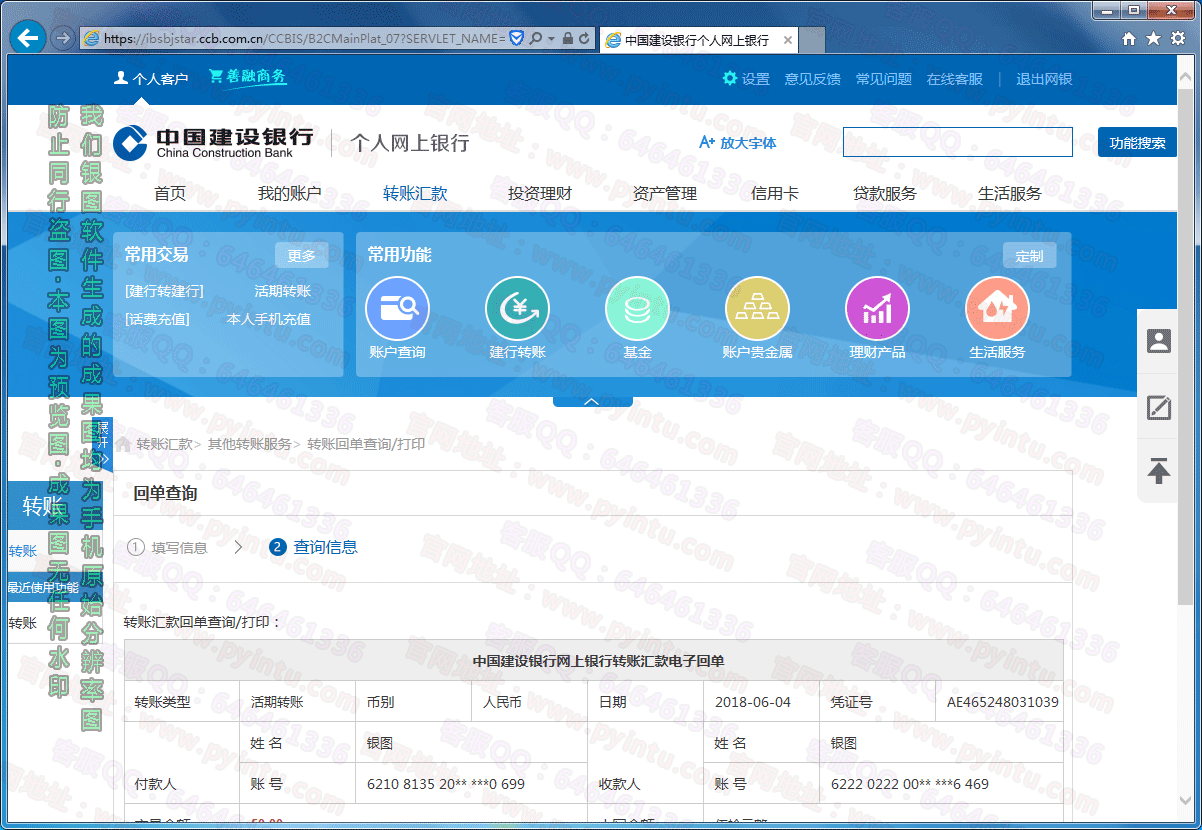
Task: Click the voucher number AE465248031039
Action: pos(1003,702)
